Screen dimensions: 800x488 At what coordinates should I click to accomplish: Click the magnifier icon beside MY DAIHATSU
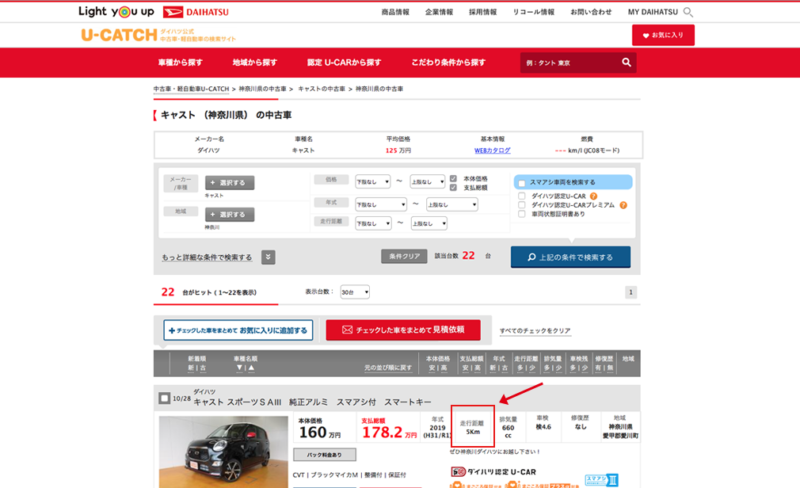point(688,12)
